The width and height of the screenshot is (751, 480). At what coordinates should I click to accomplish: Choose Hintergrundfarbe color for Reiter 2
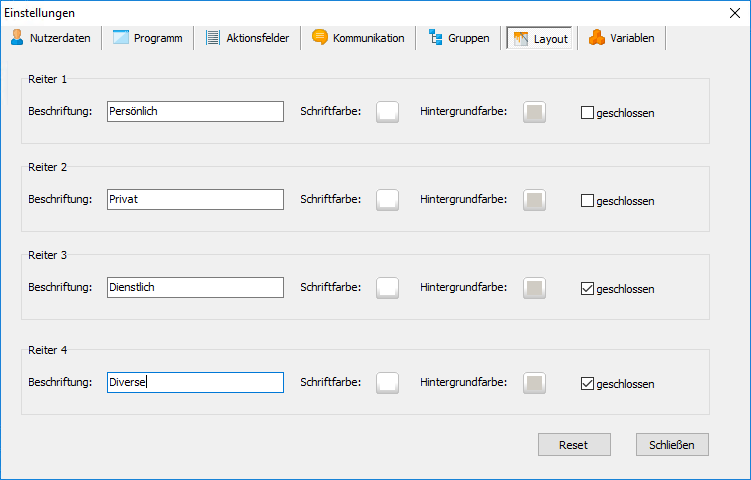click(535, 200)
